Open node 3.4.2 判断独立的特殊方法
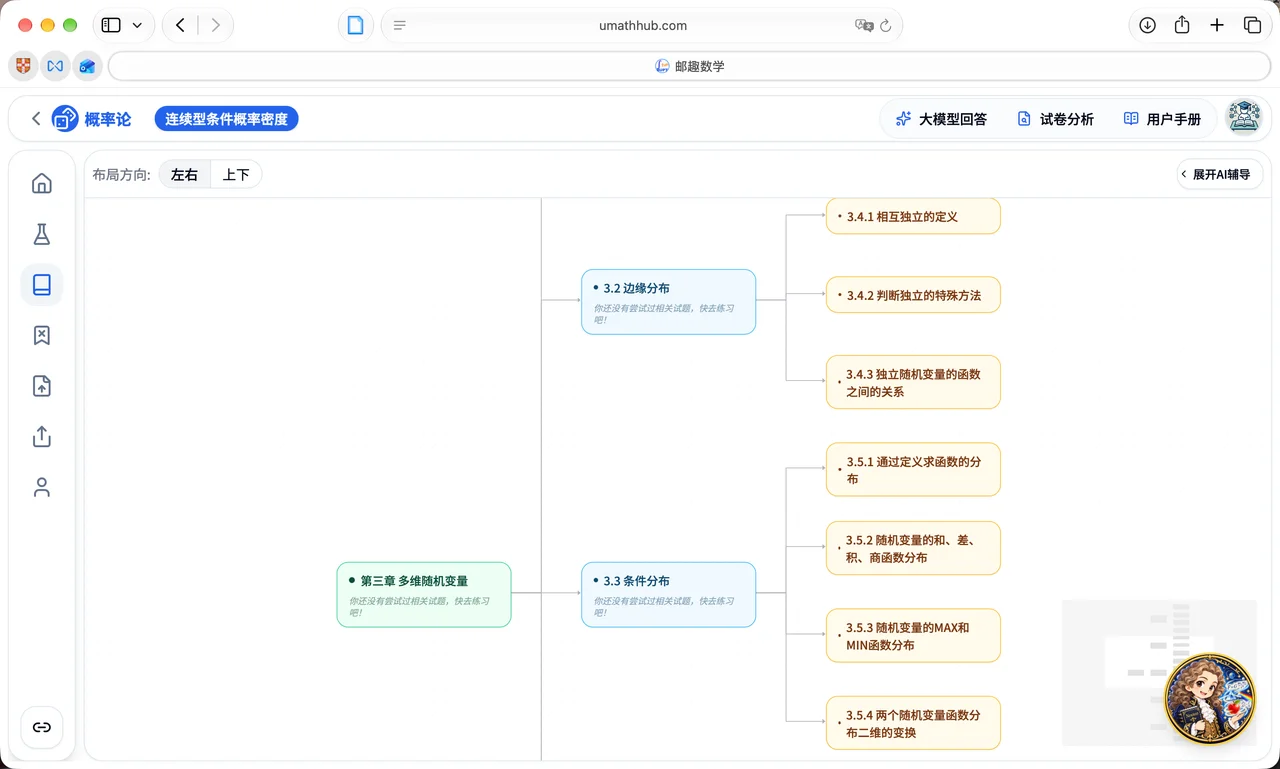1280x769 pixels. point(913,295)
